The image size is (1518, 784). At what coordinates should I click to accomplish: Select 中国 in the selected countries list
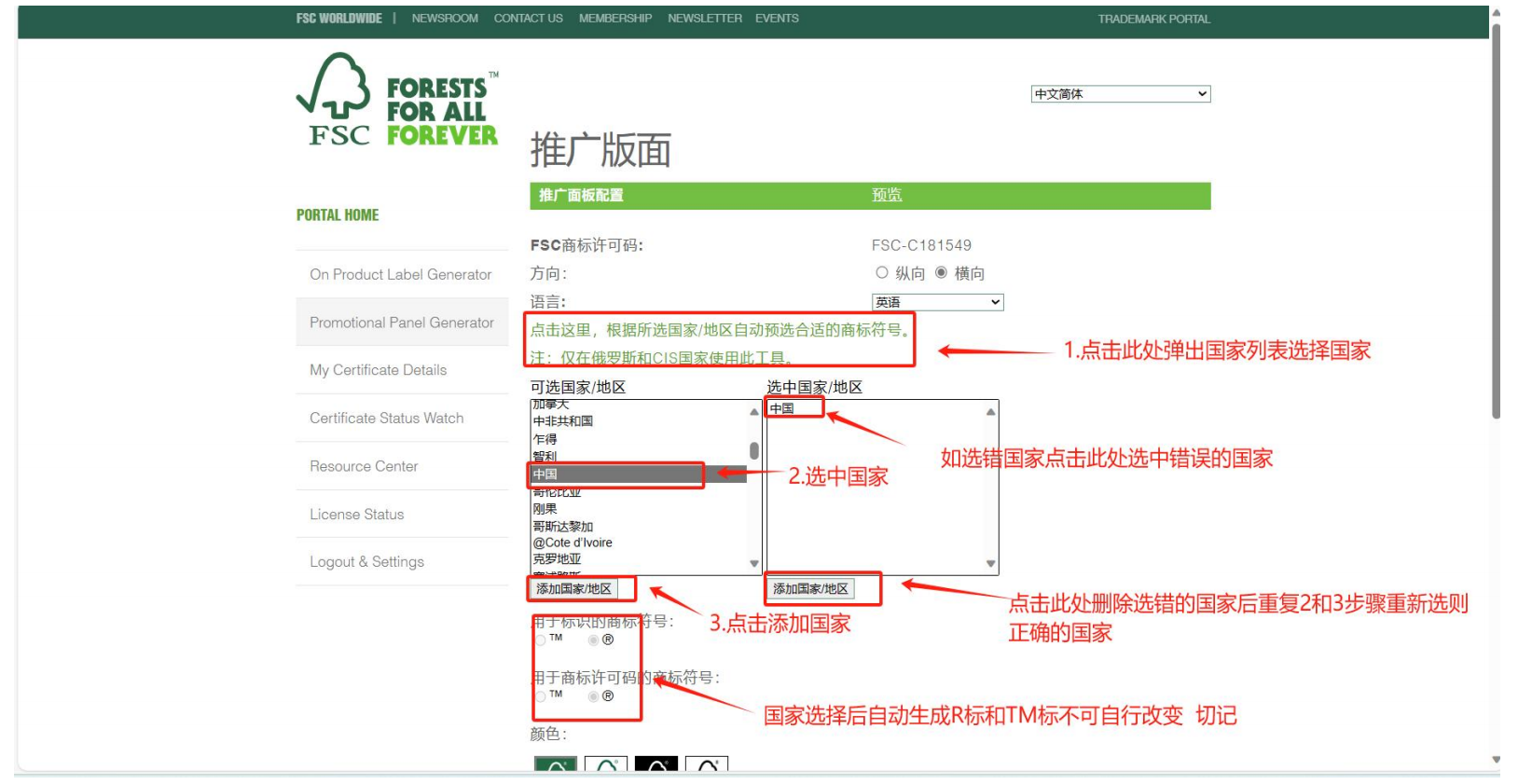click(782, 408)
